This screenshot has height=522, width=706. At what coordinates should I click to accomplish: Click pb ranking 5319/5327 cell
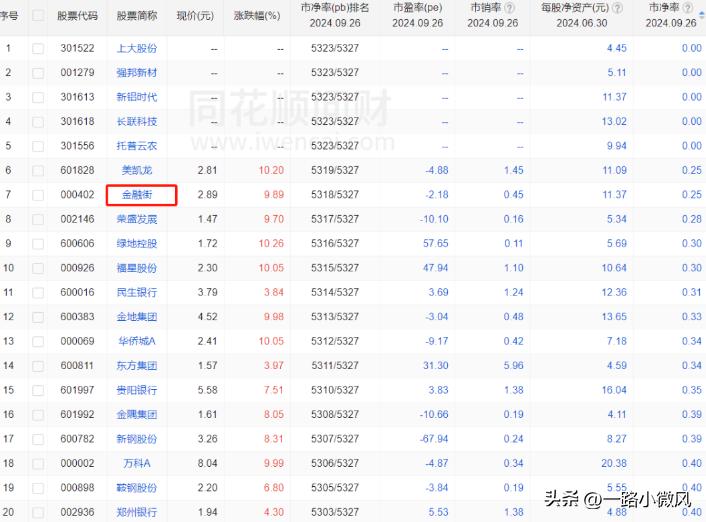335,170
